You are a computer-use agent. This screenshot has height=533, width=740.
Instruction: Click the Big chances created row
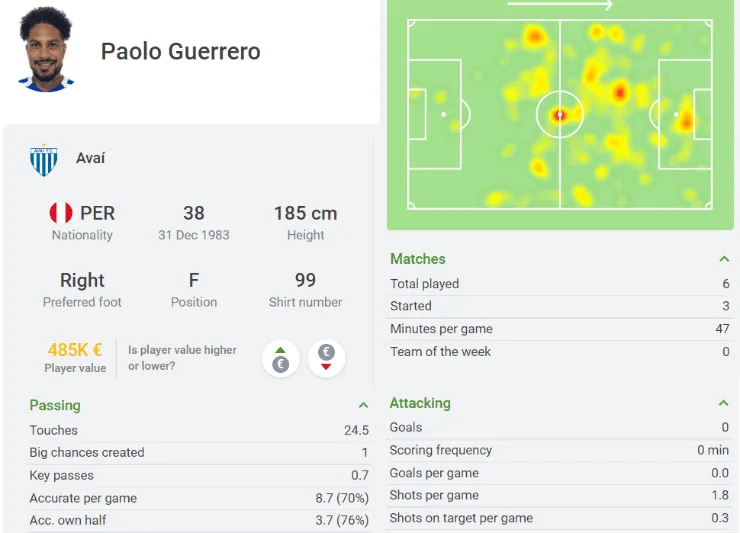(199, 452)
